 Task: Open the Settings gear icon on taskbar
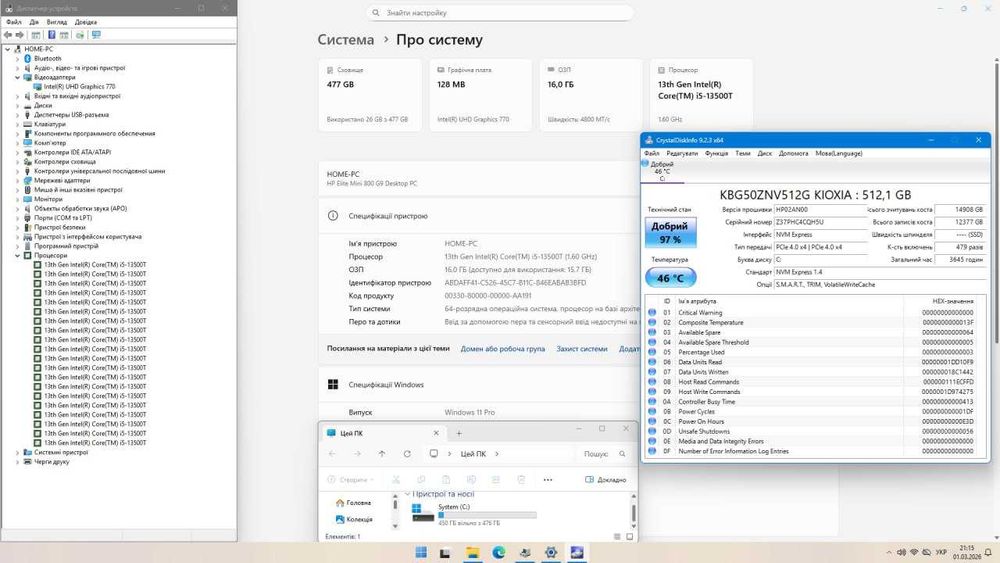pyautogui.click(x=551, y=552)
